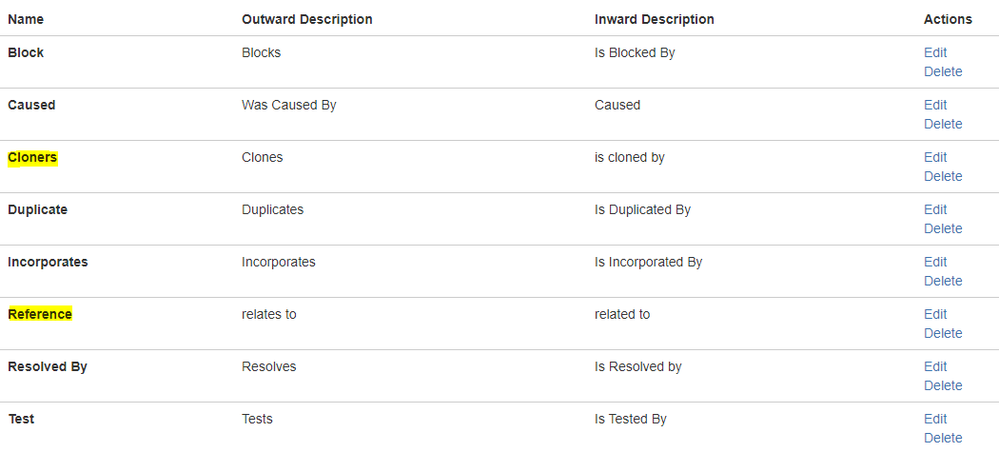The height and width of the screenshot is (453, 999).
Task: Edit the Block link type
Action: [935, 53]
